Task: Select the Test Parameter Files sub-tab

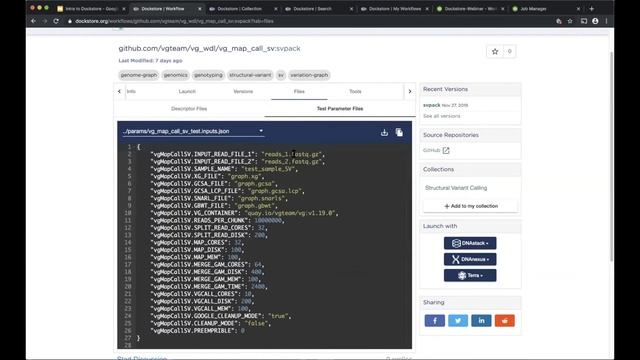Action: [x=340, y=109]
